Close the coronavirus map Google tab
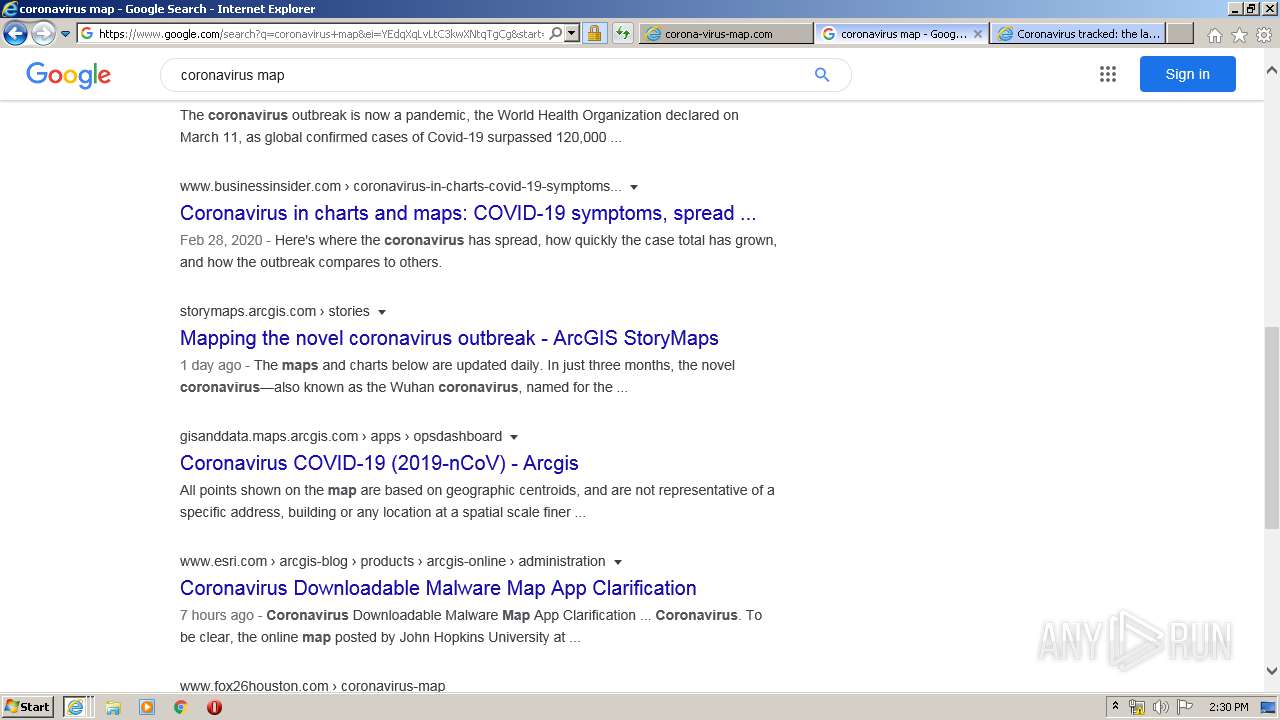The height and width of the screenshot is (720, 1280). tap(978, 33)
